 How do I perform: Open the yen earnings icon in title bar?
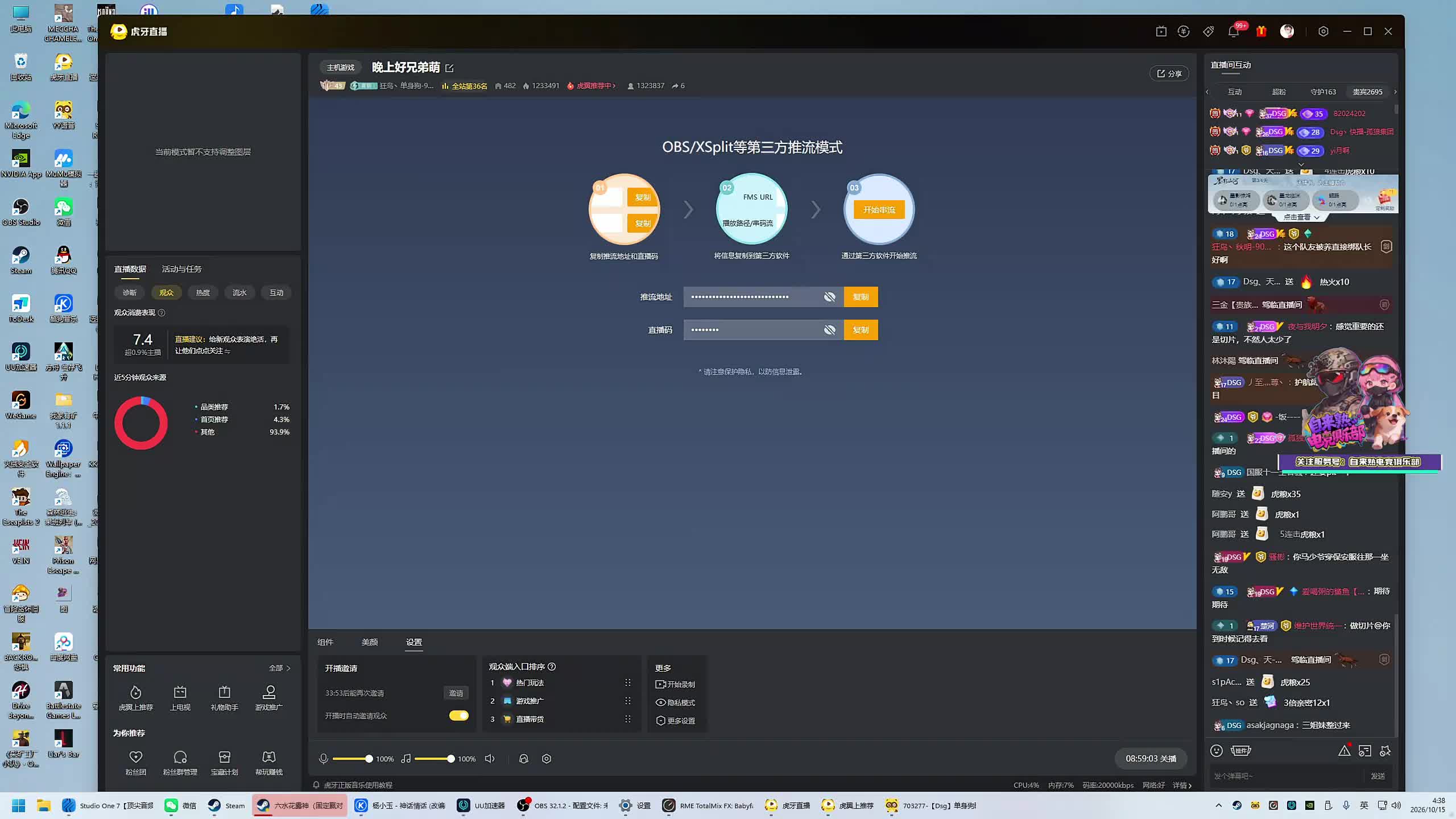(x=1184, y=31)
